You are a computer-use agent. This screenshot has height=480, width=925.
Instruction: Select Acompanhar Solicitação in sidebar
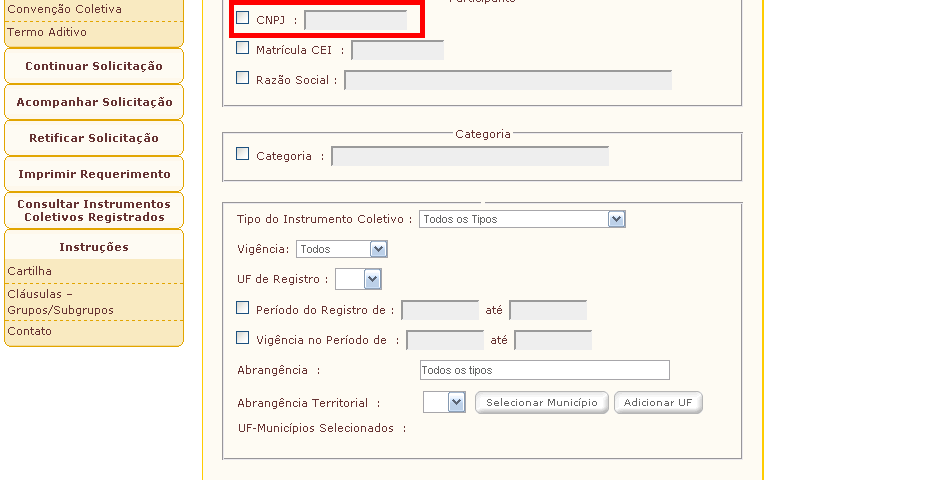(x=94, y=102)
